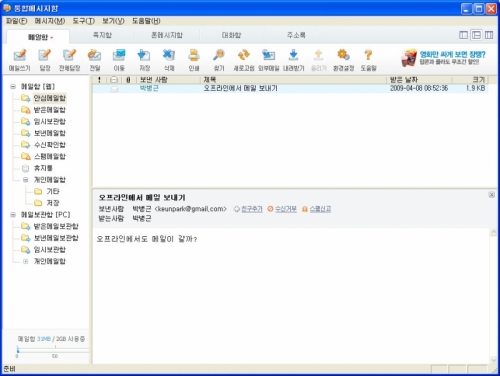Viewport: 500px width, 376px height.
Task: Click sender 박병근 in the mail list
Action: (149, 88)
